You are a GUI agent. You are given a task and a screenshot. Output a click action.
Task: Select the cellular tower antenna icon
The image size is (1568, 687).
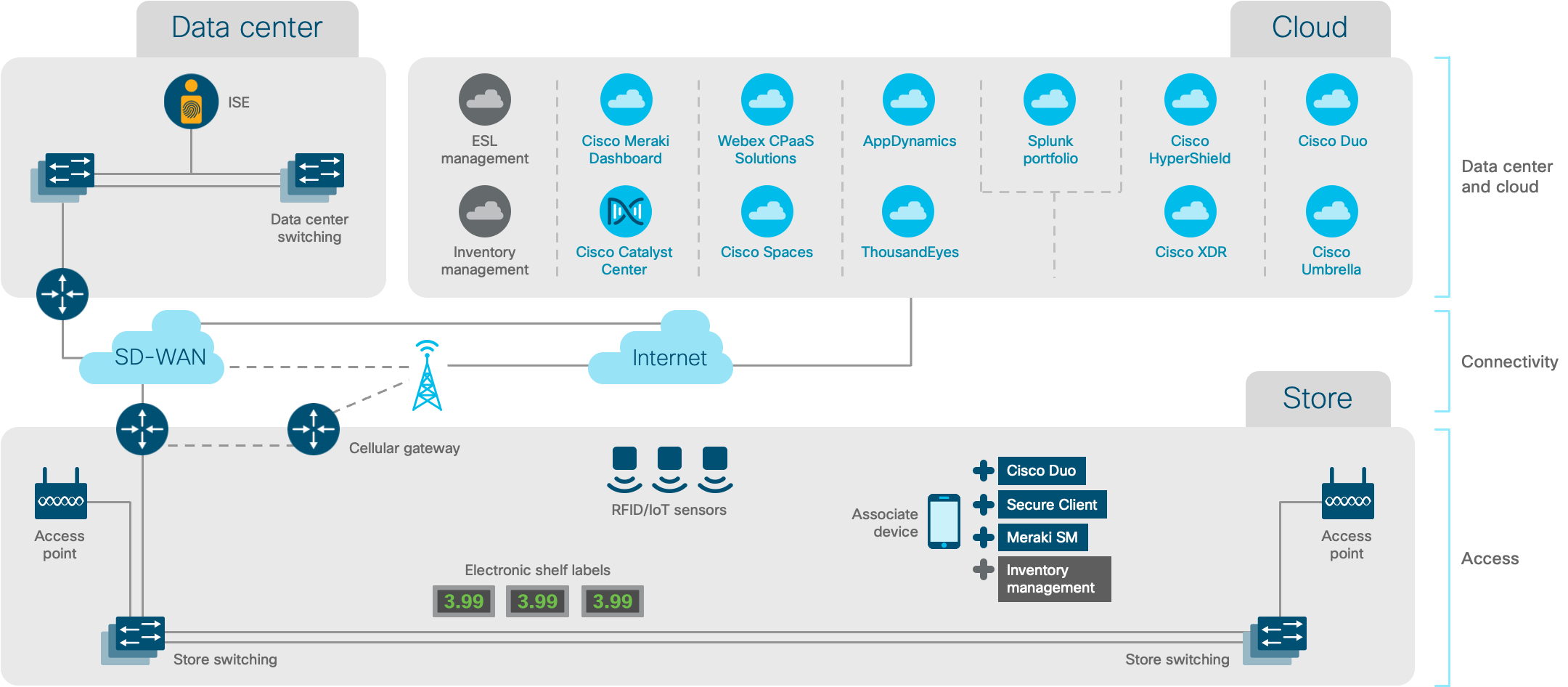(427, 375)
